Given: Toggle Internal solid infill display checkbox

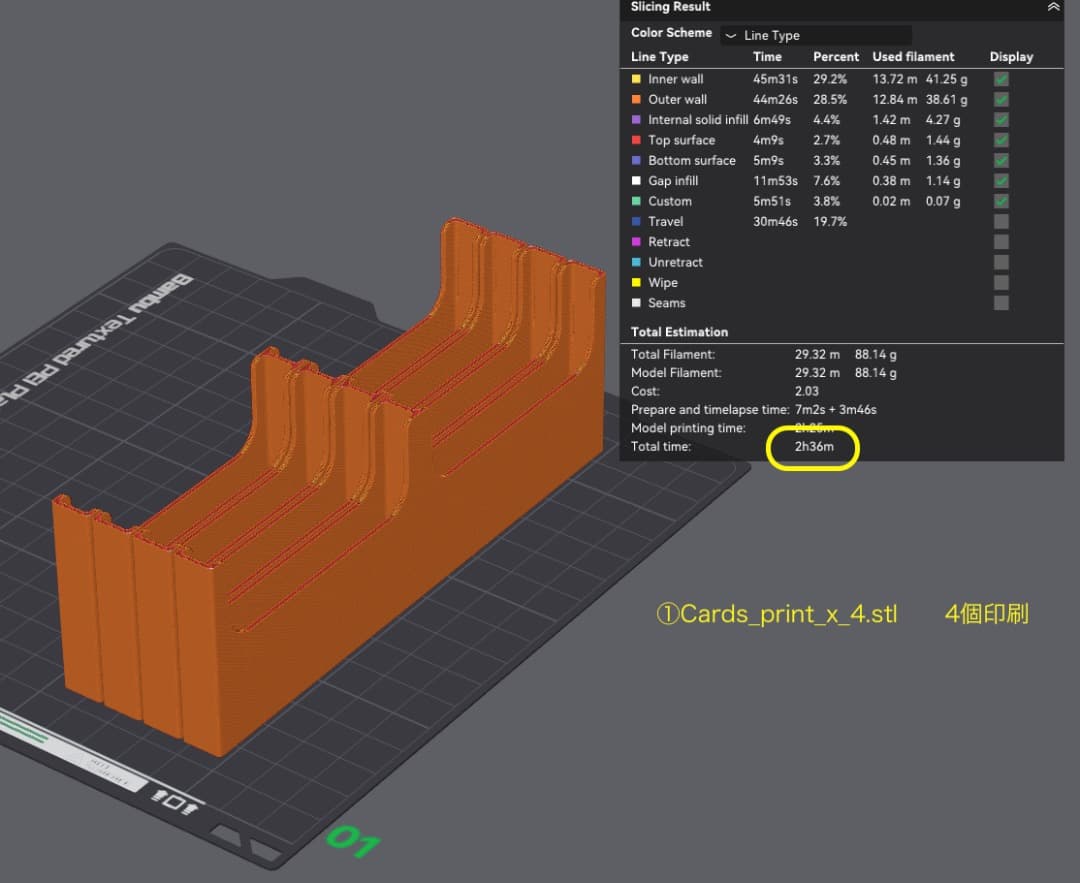Looking at the screenshot, I should [1001, 120].
